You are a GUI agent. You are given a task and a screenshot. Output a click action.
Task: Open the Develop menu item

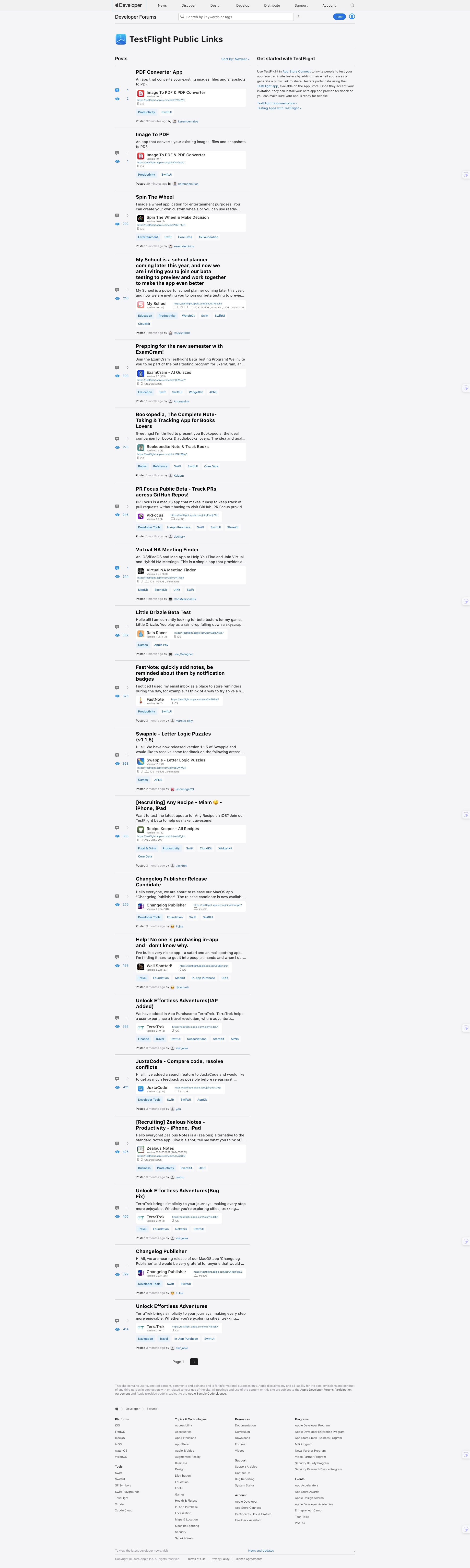tap(243, 5)
